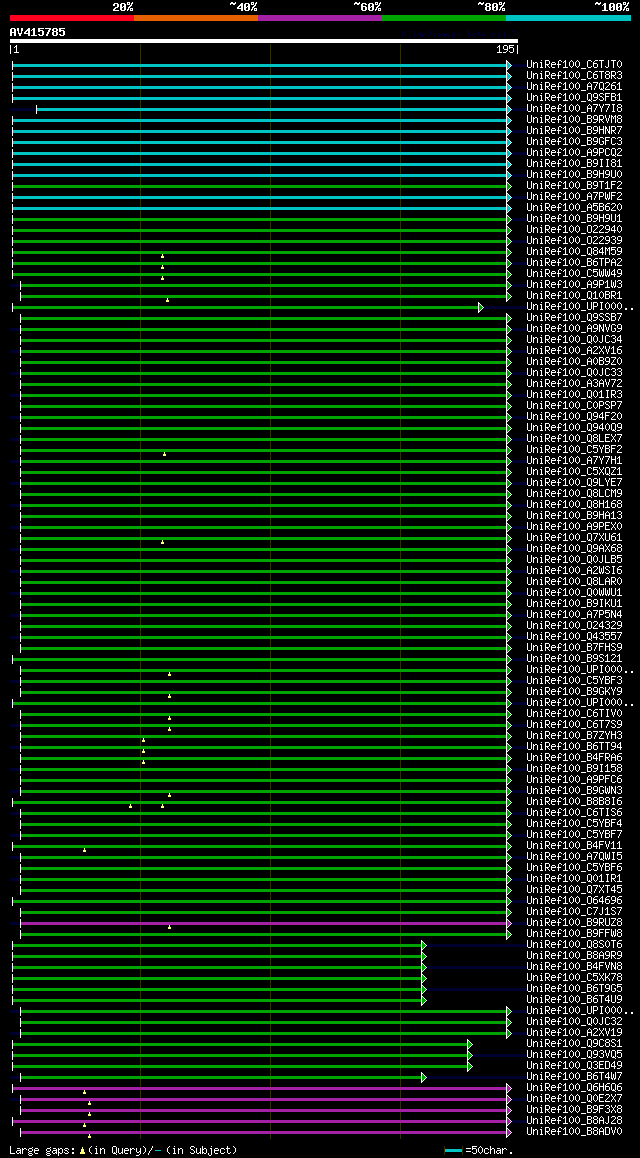The width and height of the screenshot is (640, 1158).
Task: Click the gap marker on the B6TPA2 row
Action: click(x=162, y=267)
